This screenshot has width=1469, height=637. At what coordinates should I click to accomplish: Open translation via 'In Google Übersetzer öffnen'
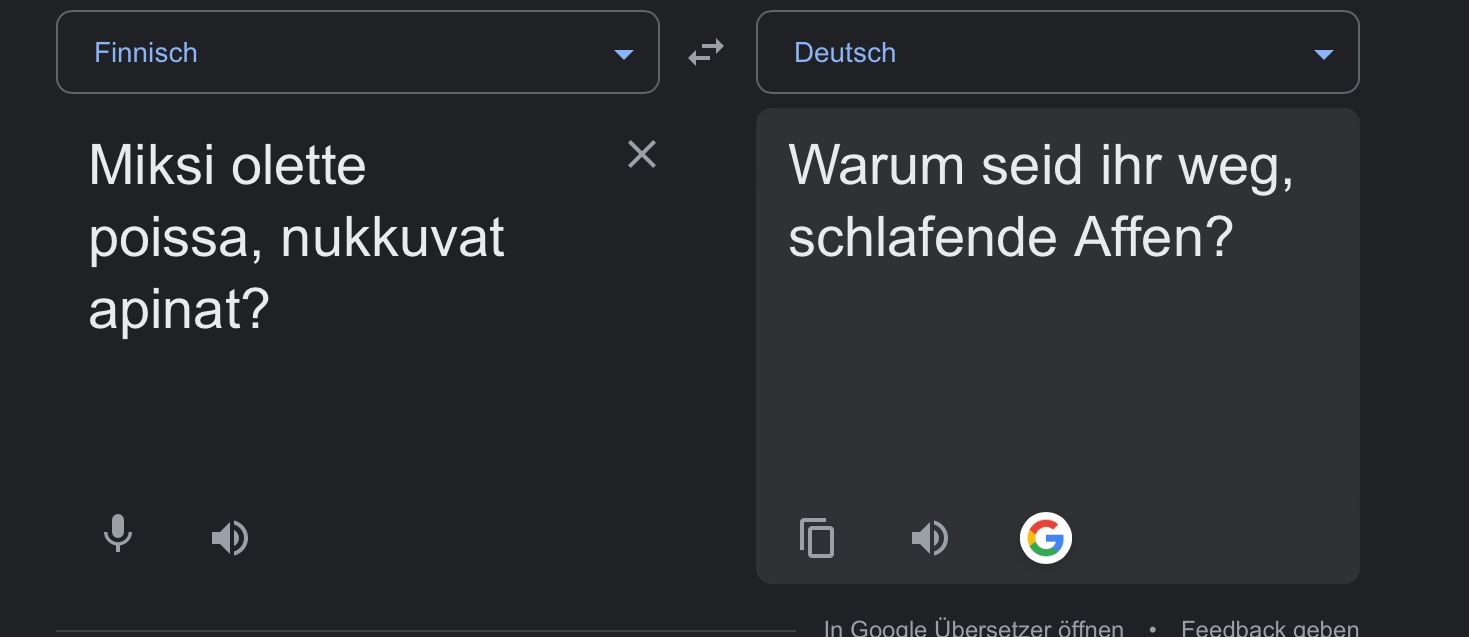973,628
